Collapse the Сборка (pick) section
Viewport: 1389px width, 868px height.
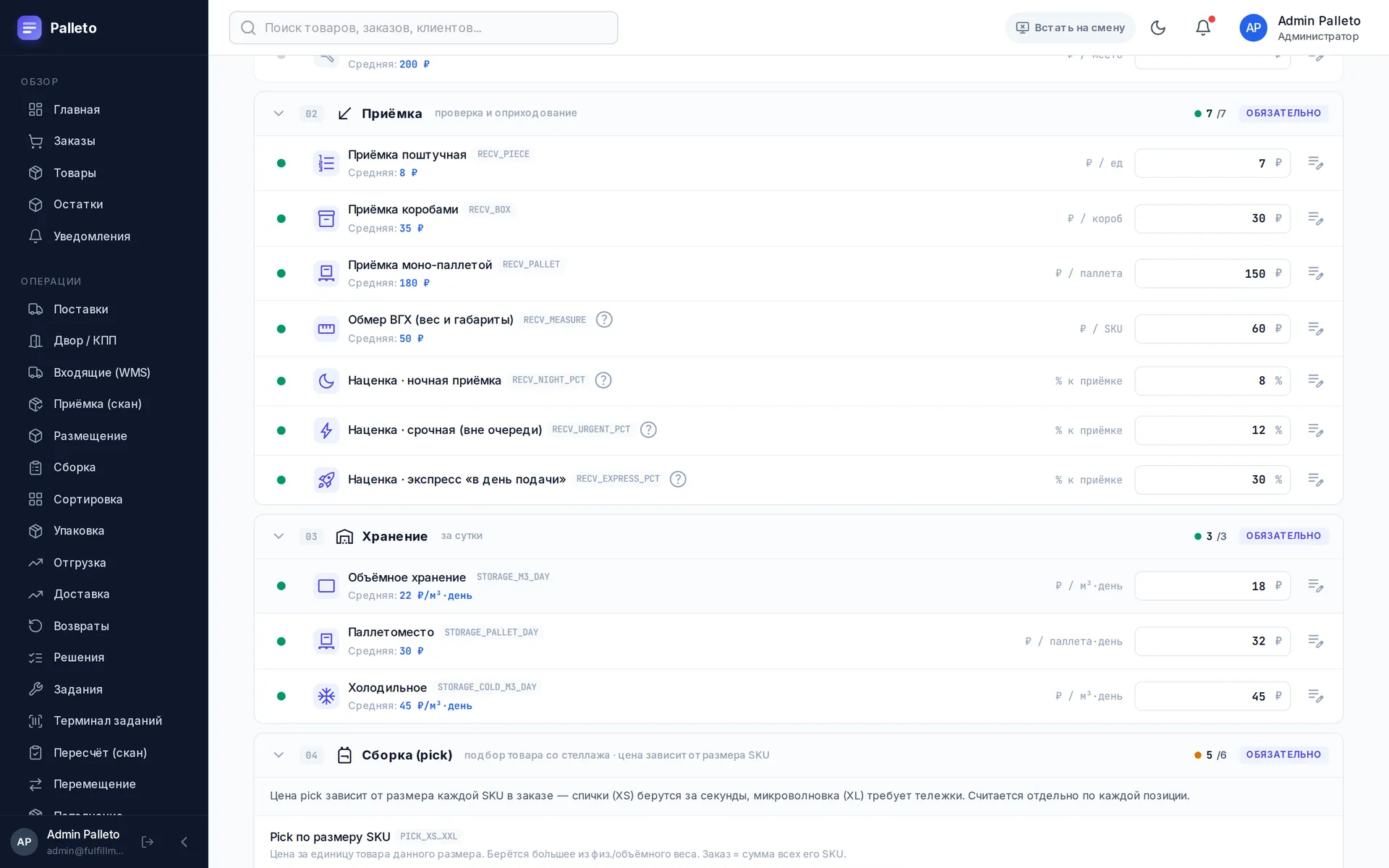coord(279,755)
